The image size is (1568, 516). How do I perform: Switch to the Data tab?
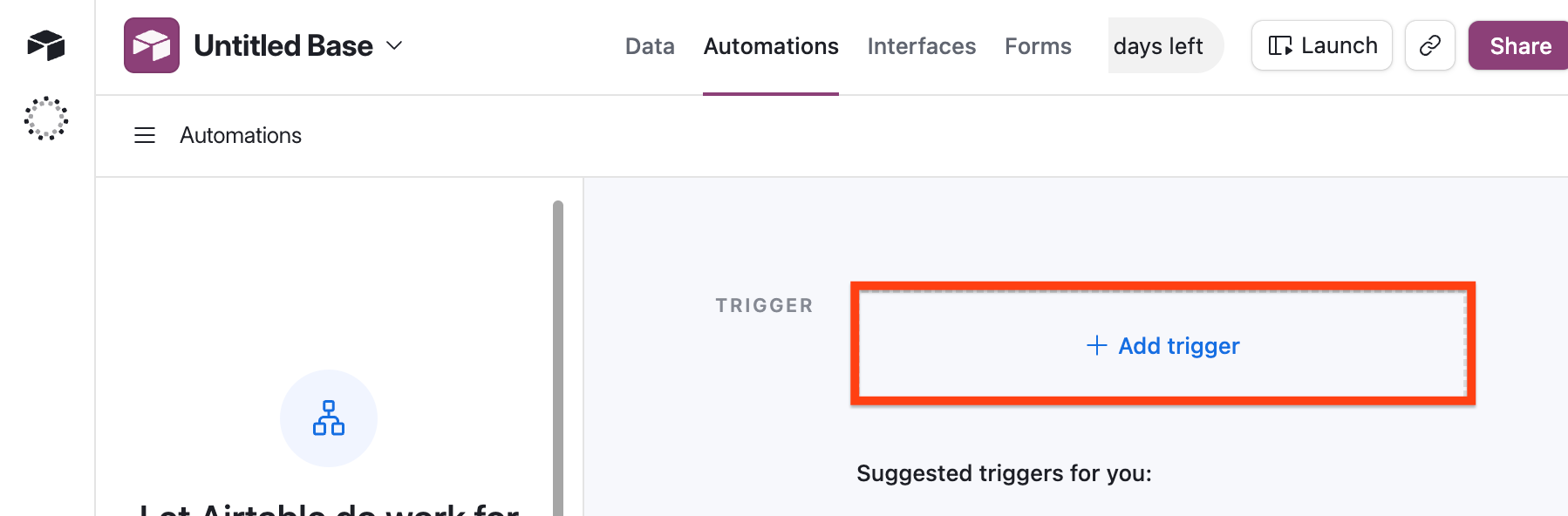(x=649, y=45)
